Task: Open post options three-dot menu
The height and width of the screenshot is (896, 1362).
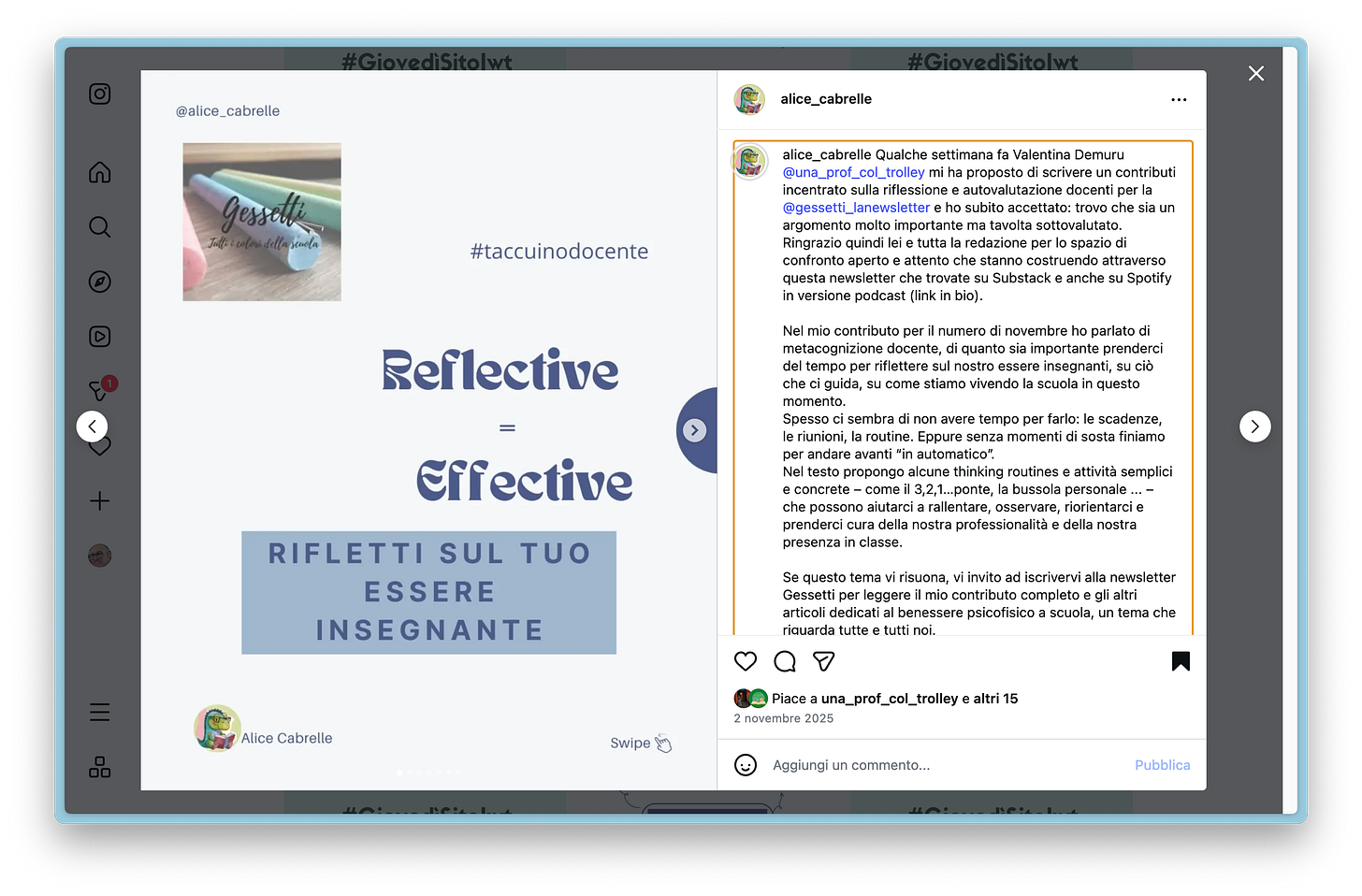Action: pyautogui.click(x=1179, y=99)
